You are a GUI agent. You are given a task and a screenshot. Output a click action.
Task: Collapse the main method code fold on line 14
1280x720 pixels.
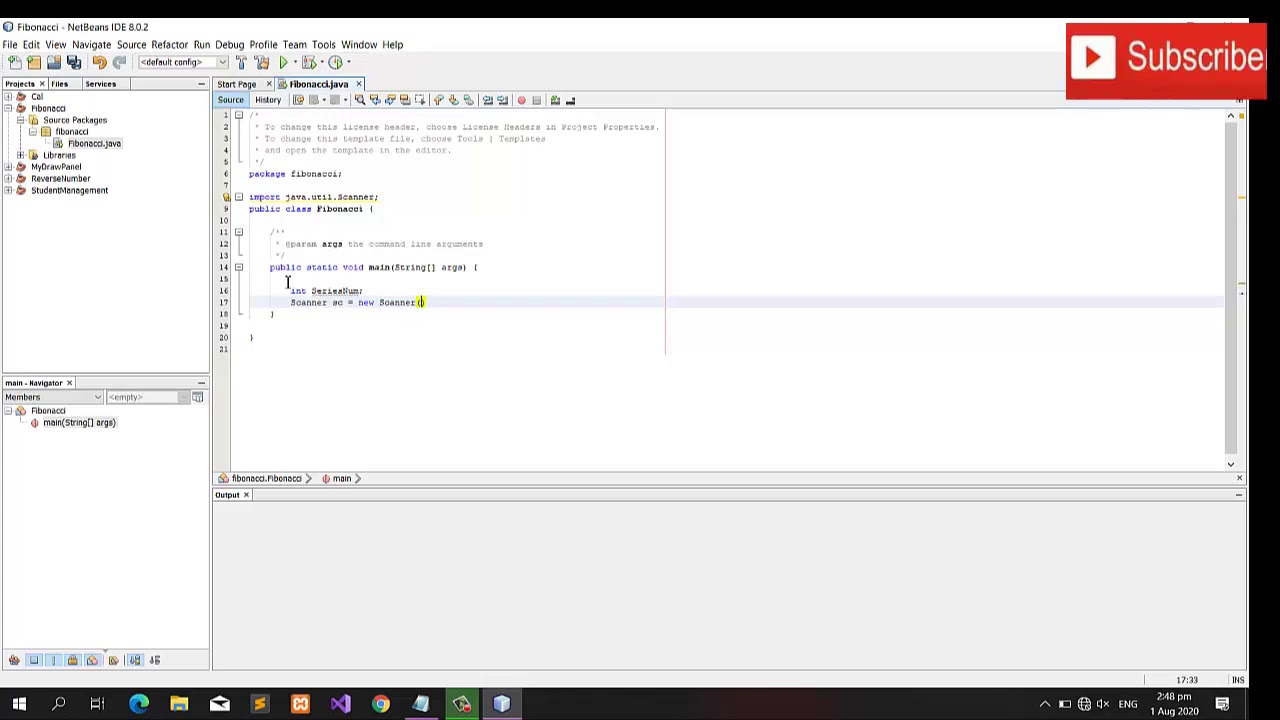(238, 267)
